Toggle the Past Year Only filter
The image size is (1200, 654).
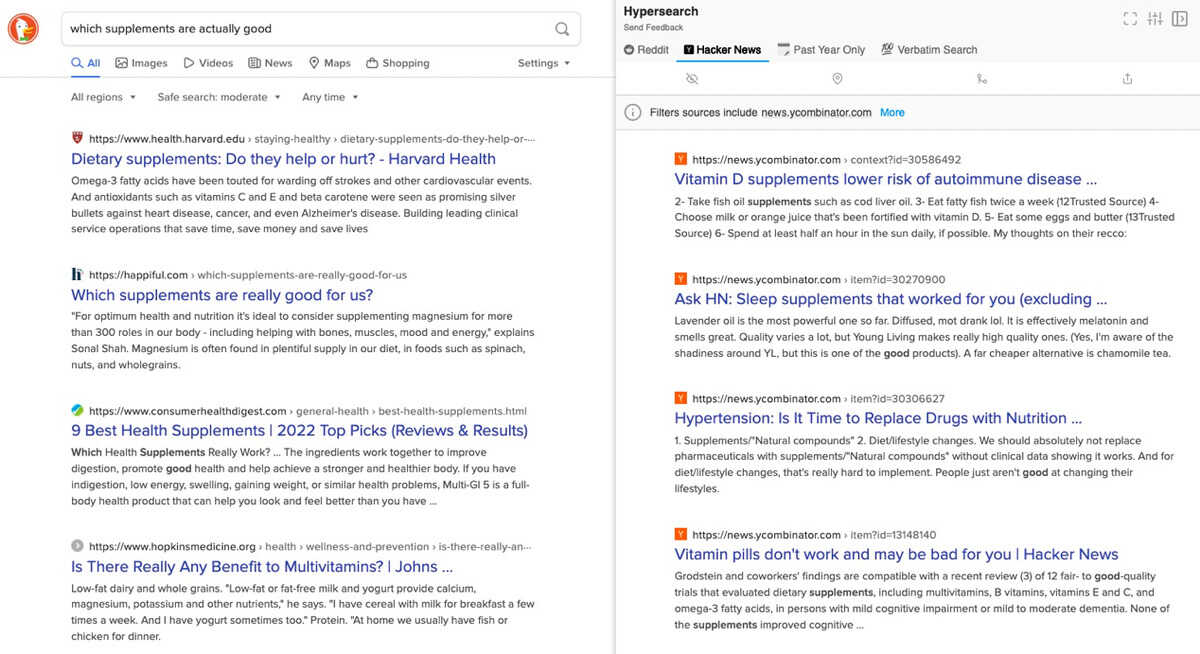click(821, 50)
